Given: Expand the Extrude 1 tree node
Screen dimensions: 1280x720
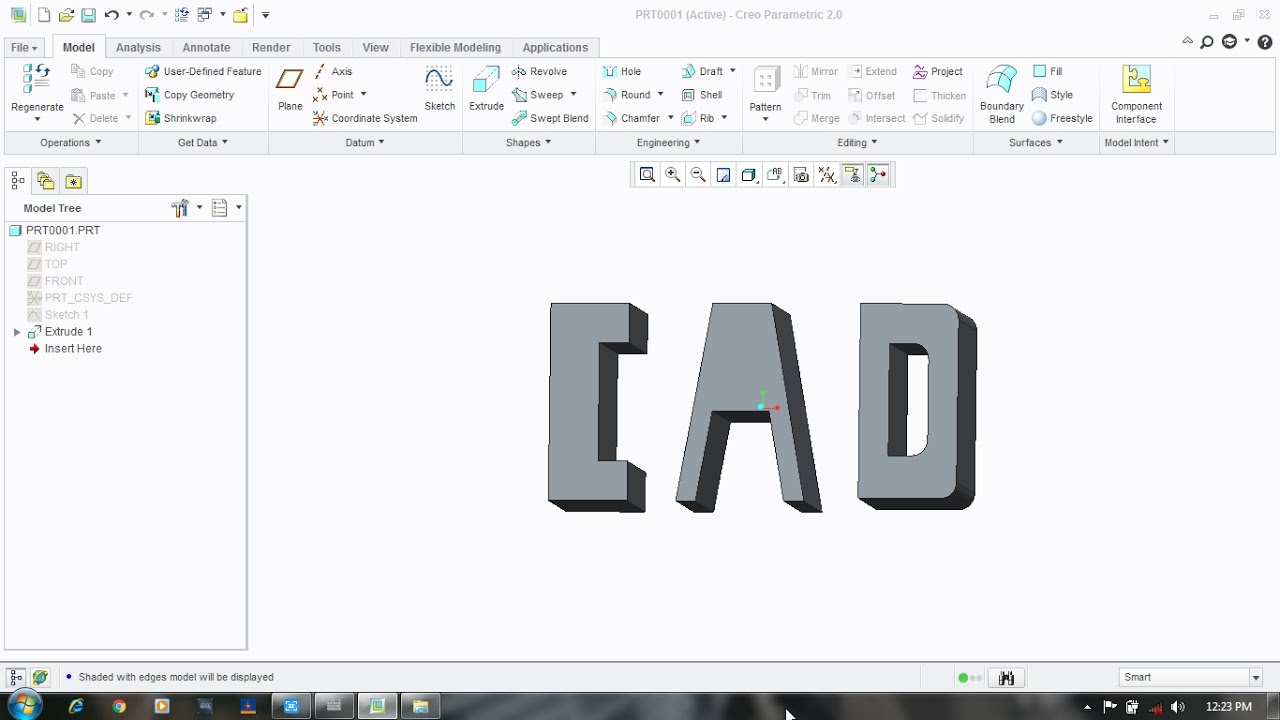Looking at the screenshot, I should (x=17, y=332).
